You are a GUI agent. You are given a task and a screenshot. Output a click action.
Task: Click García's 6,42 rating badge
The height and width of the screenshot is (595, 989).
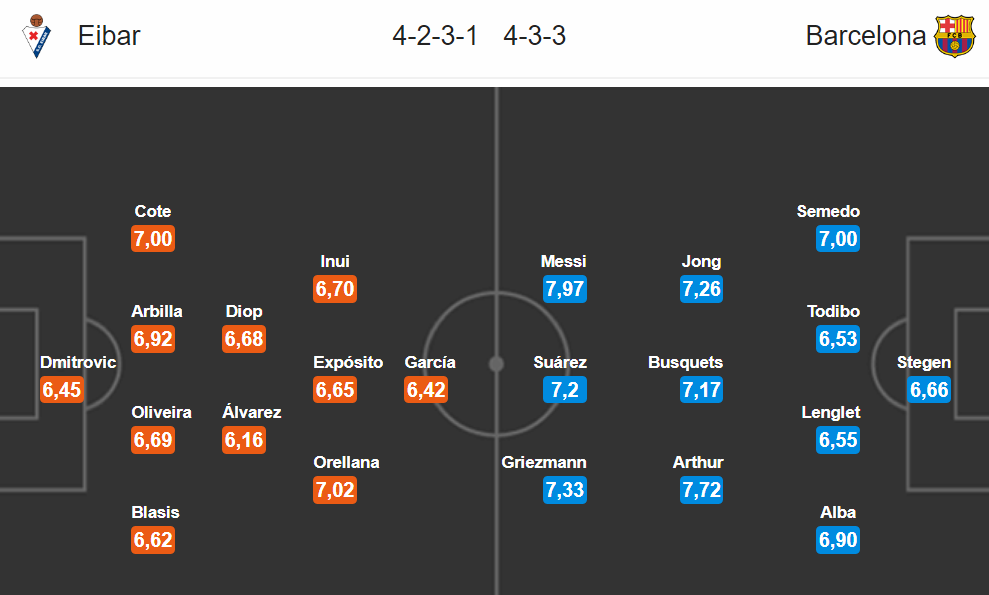pyautogui.click(x=426, y=389)
